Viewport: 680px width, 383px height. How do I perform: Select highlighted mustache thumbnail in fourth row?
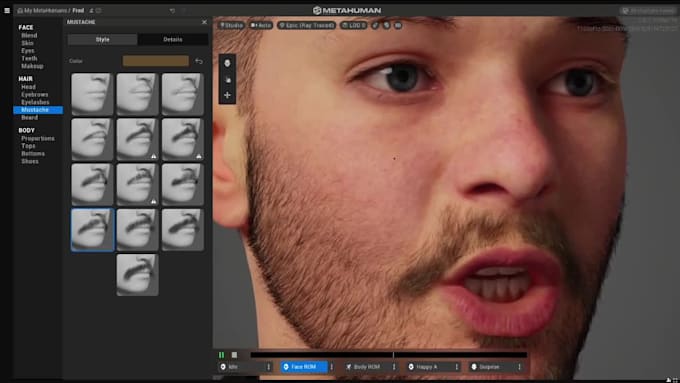[x=92, y=230]
